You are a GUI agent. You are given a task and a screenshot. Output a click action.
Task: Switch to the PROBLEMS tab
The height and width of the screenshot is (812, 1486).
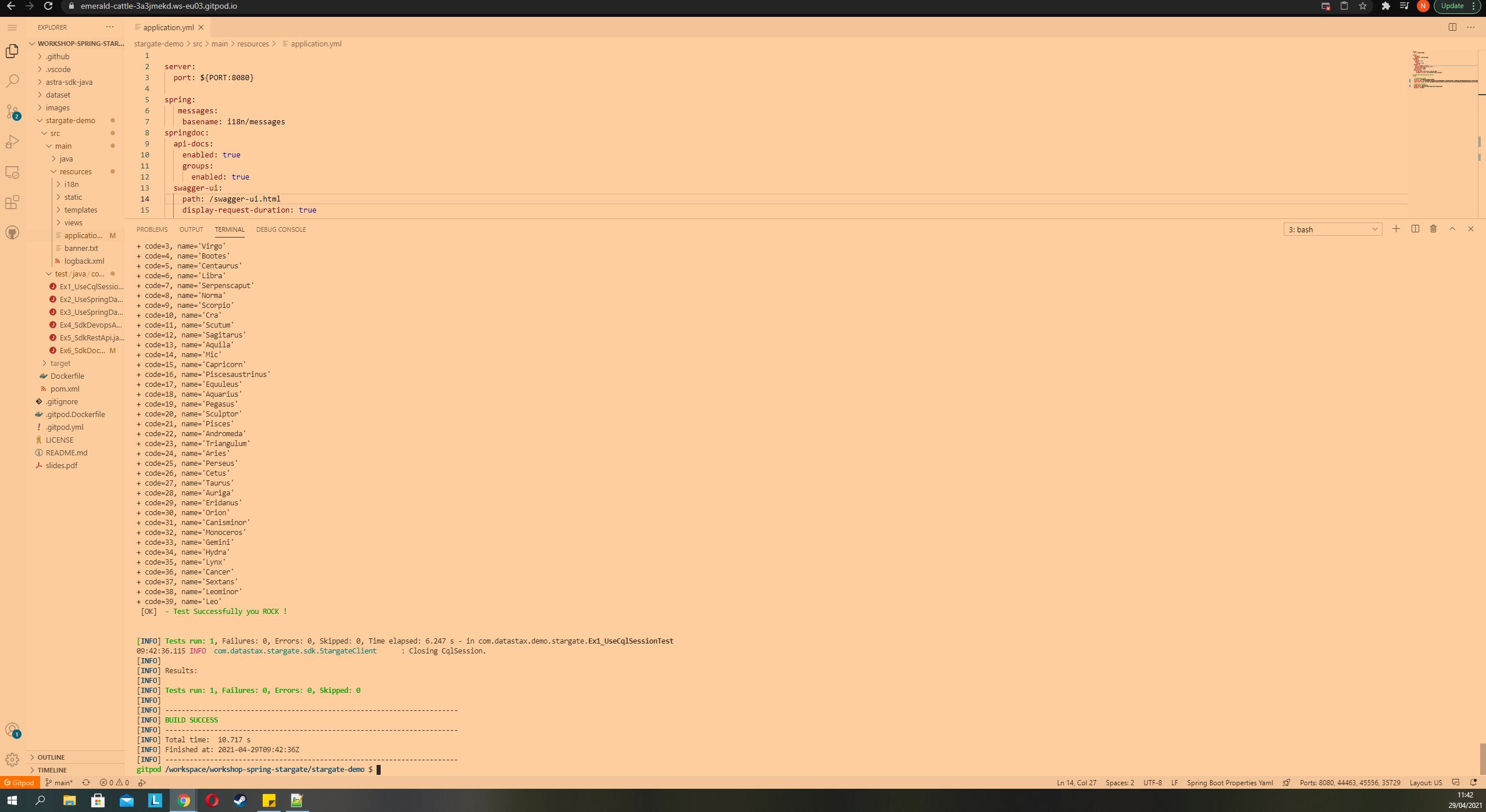coord(152,229)
